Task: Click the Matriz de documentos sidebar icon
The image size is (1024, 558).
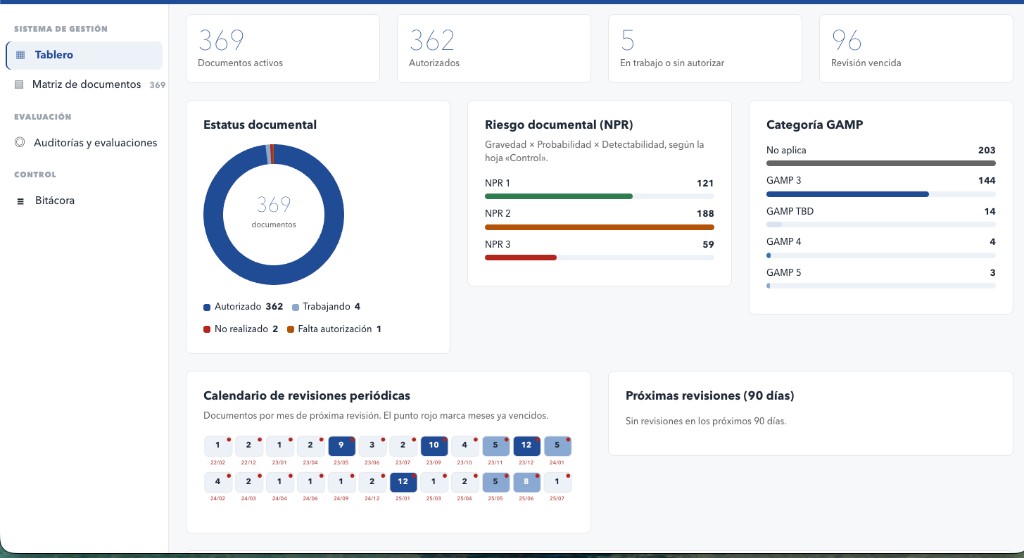Action: point(19,84)
